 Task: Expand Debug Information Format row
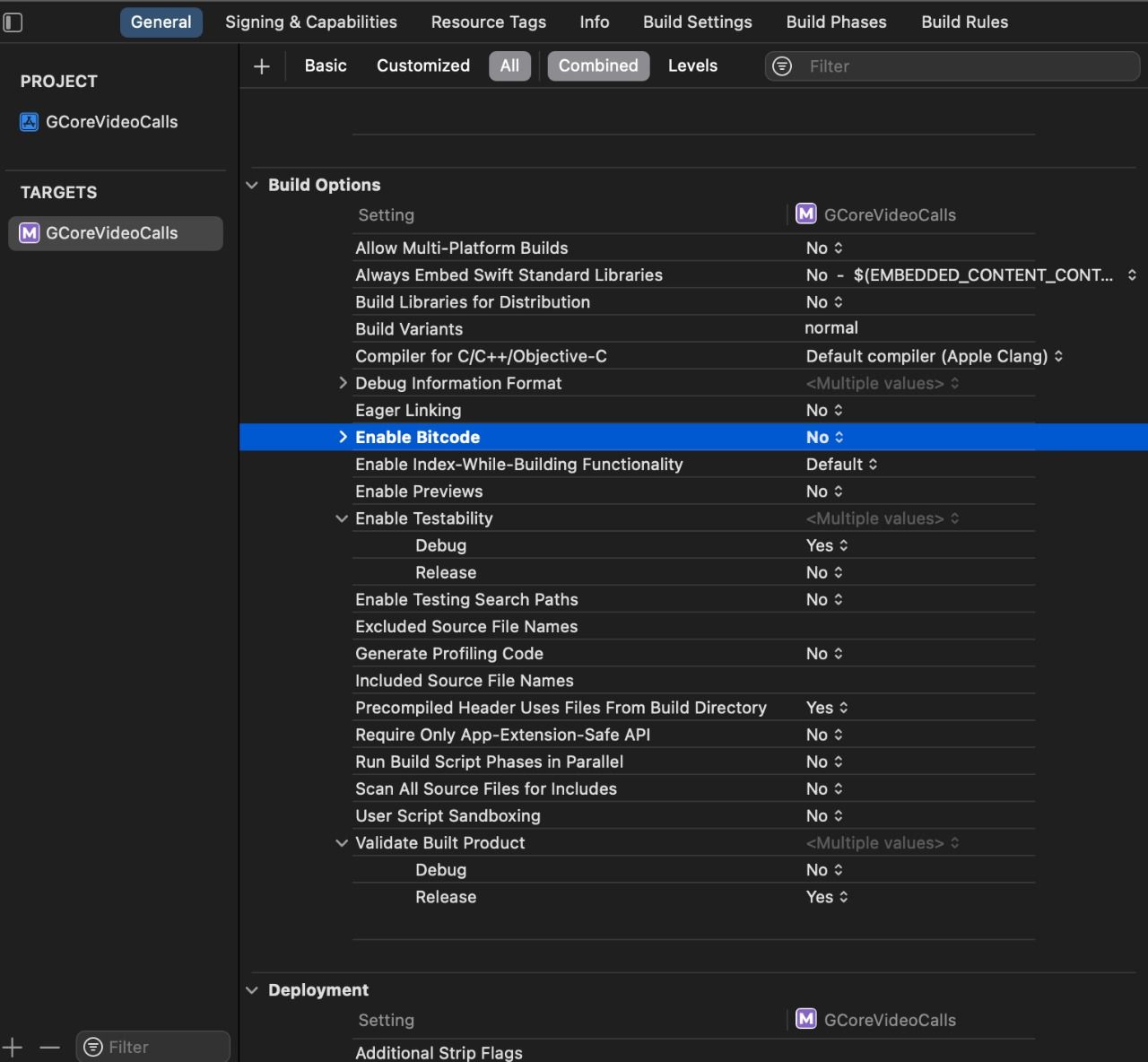coord(343,383)
